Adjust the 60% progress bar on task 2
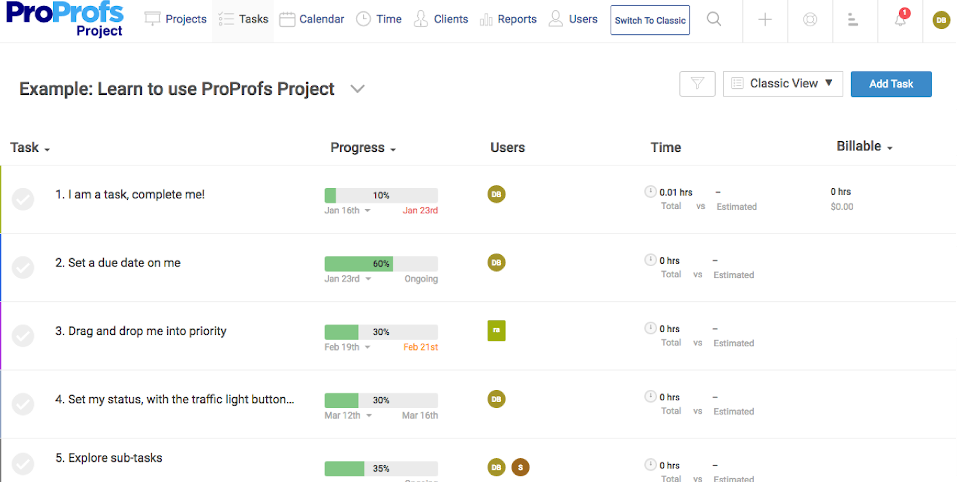The image size is (958, 482). pos(380,264)
